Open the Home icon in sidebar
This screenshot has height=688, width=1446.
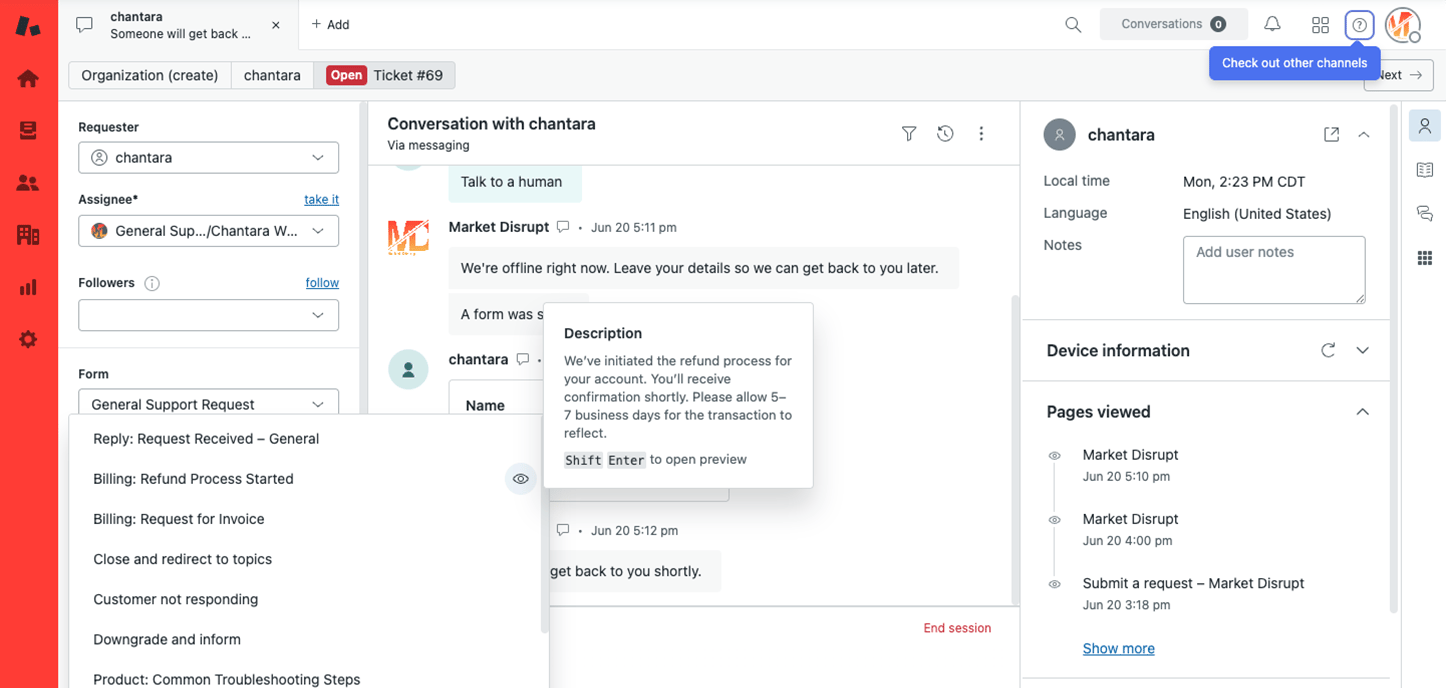click(28, 78)
